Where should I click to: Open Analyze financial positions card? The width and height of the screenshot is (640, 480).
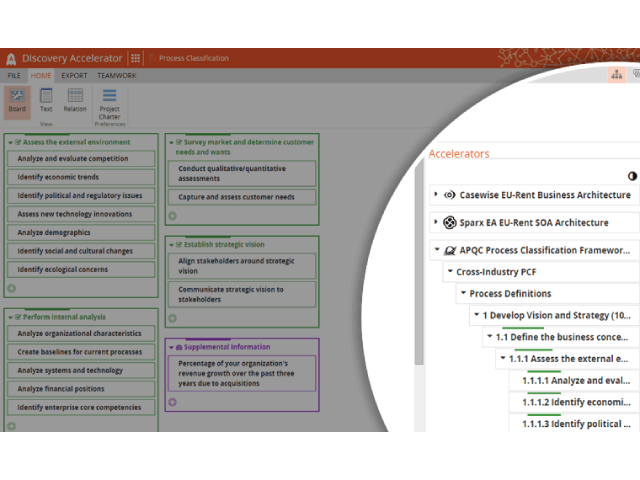81,389
